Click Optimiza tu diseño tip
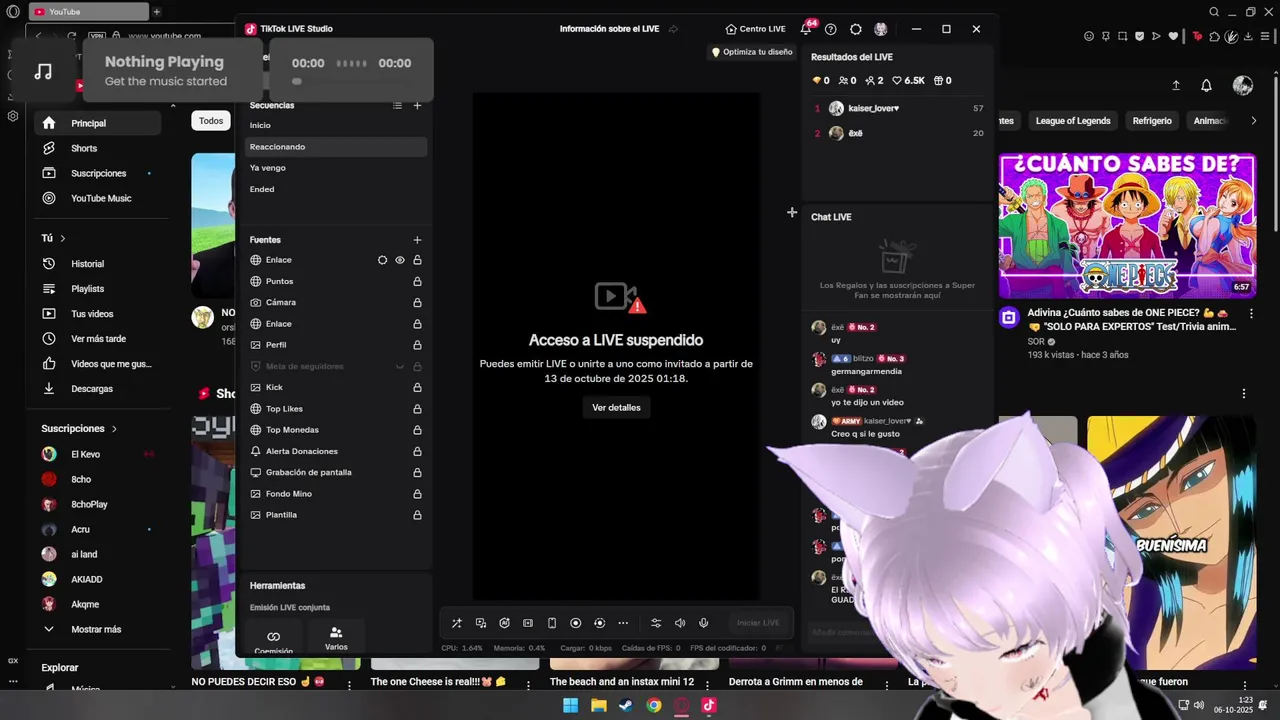Image resolution: width=1280 pixels, height=720 pixels. (751, 52)
